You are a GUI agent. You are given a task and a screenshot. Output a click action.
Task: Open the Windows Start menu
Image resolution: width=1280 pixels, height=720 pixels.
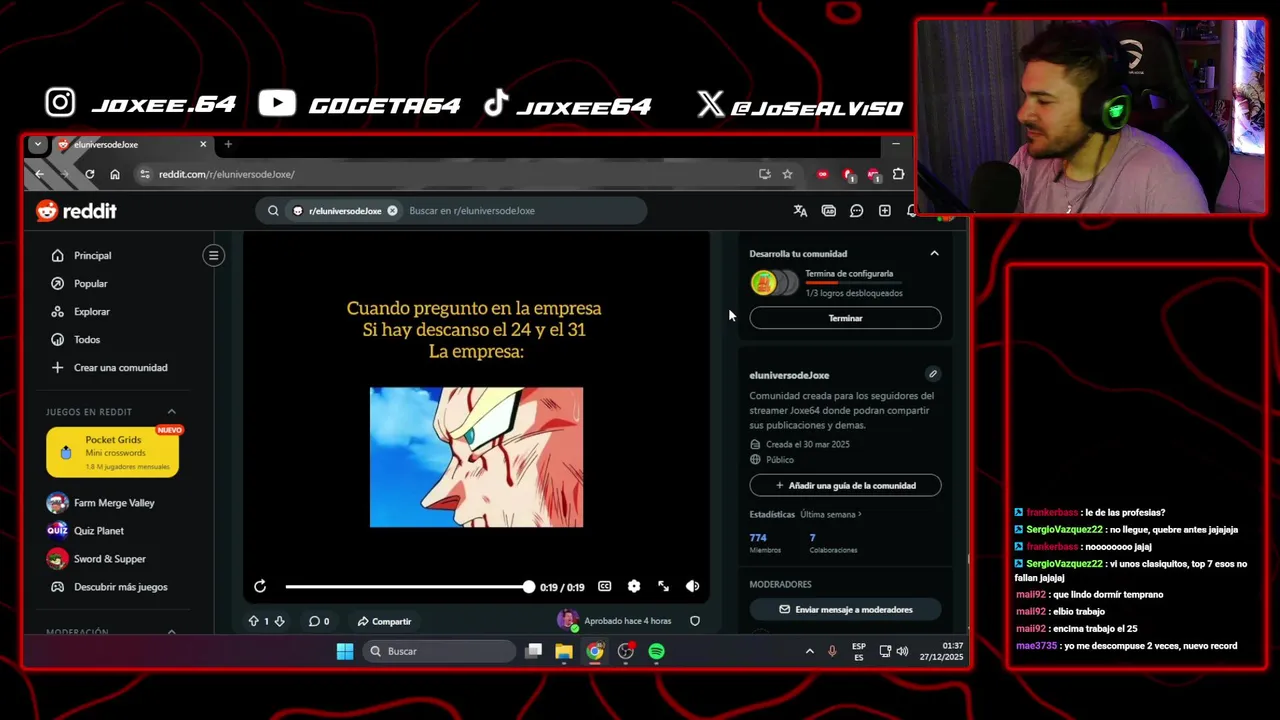click(345, 651)
